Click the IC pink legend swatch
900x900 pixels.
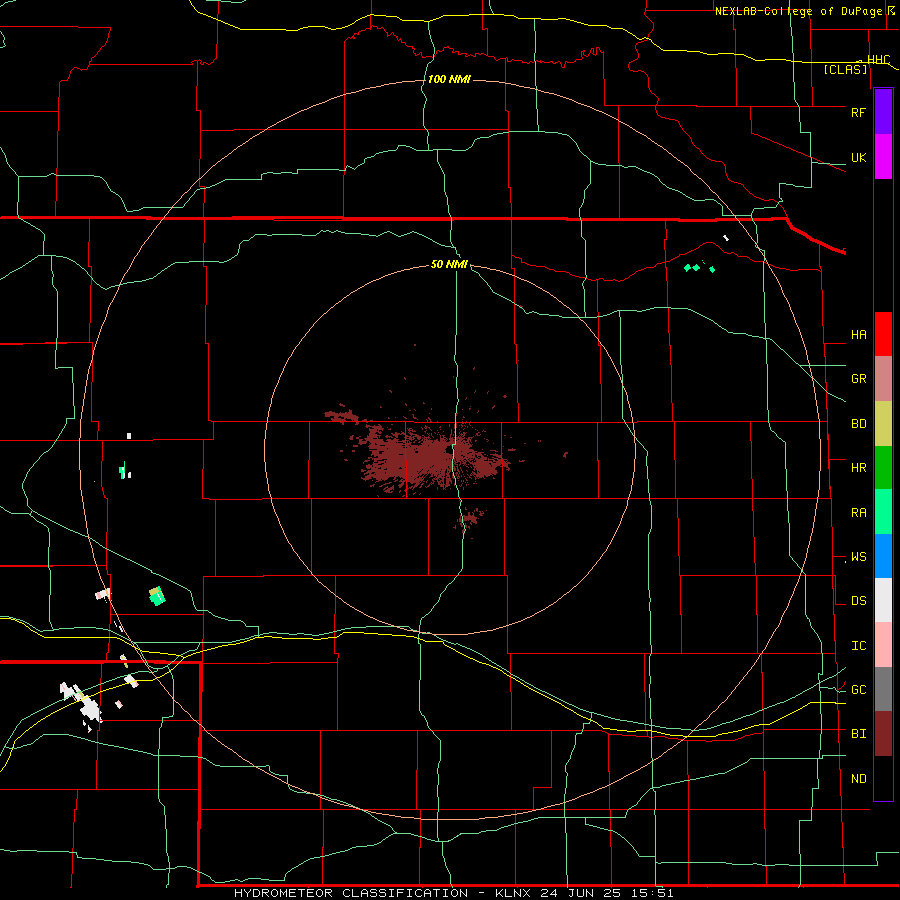click(x=883, y=645)
